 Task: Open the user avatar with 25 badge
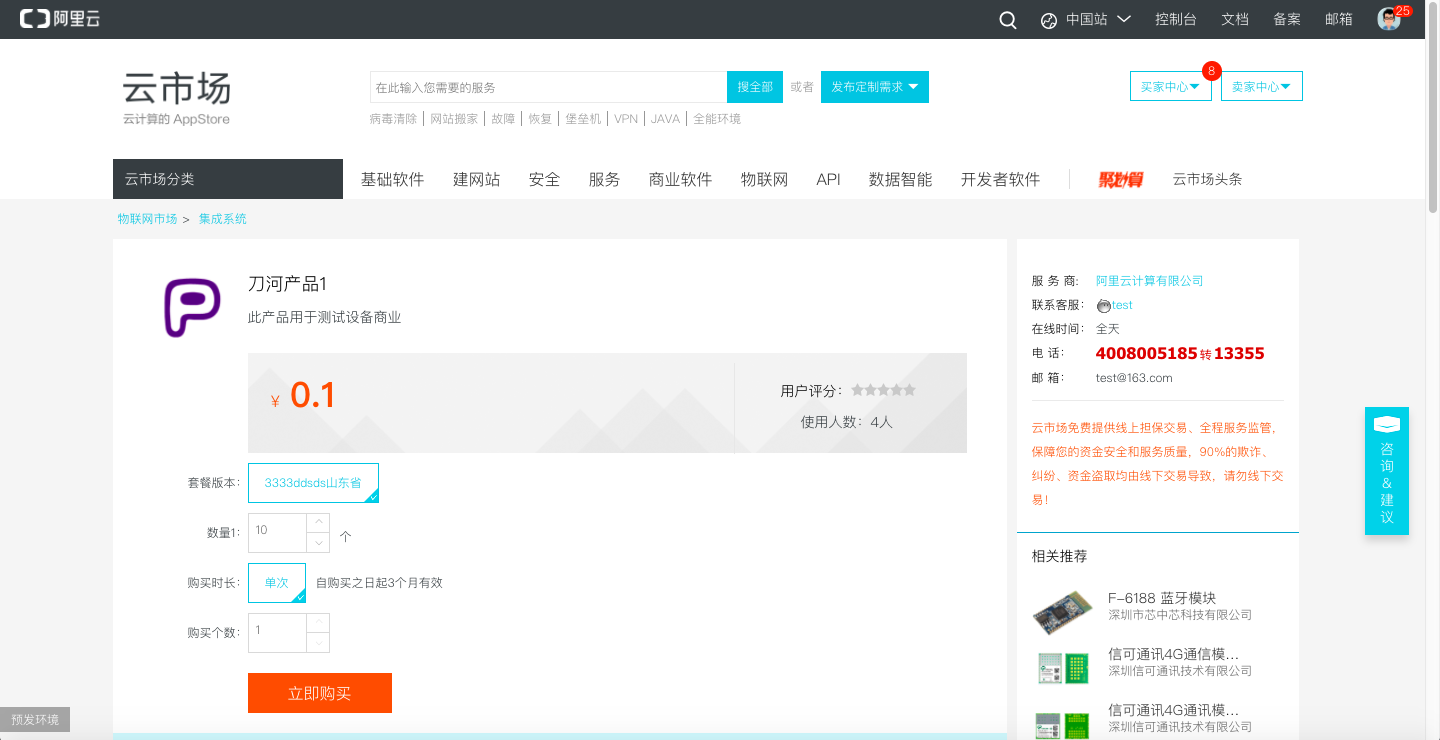tap(1389, 19)
